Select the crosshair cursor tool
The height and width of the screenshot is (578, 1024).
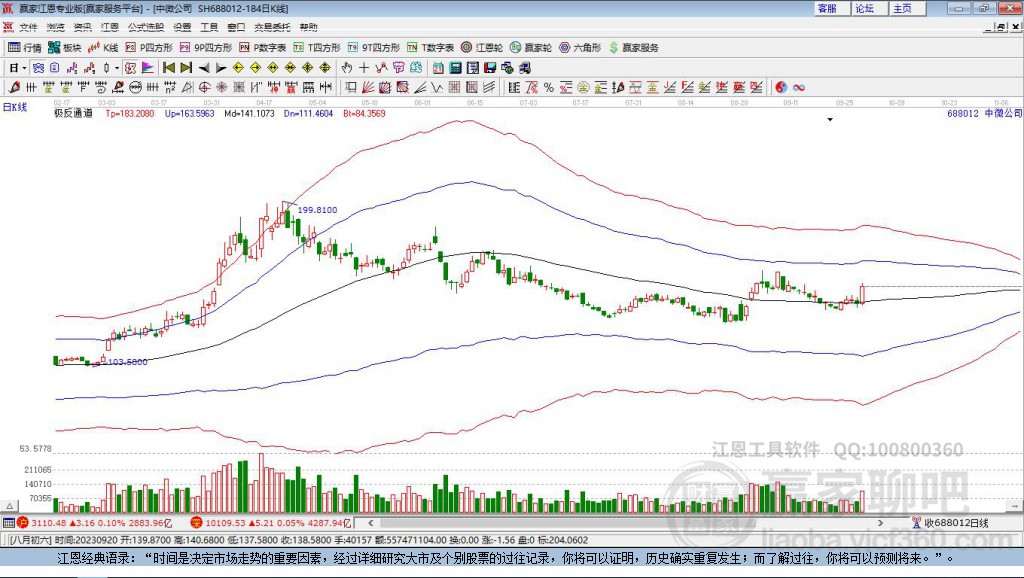pyautogui.click(x=364, y=68)
